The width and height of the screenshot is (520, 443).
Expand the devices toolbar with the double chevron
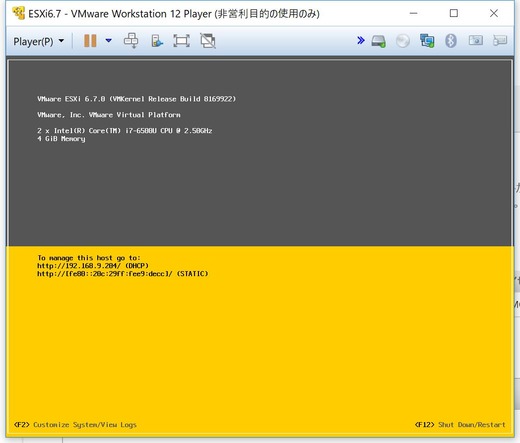[x=361, y=41]
